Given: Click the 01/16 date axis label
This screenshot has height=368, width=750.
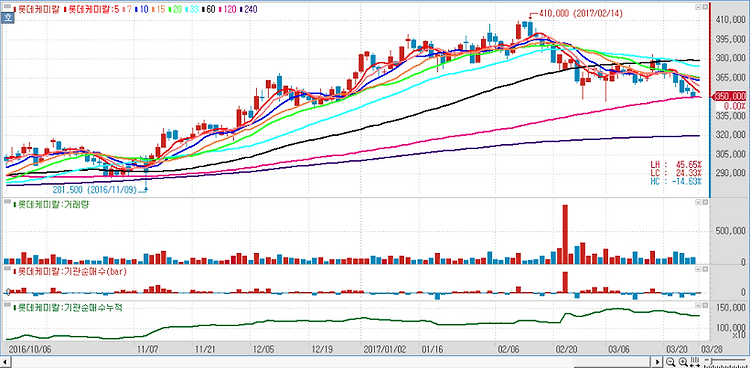Looking at the screenshot, I should 432,348.
